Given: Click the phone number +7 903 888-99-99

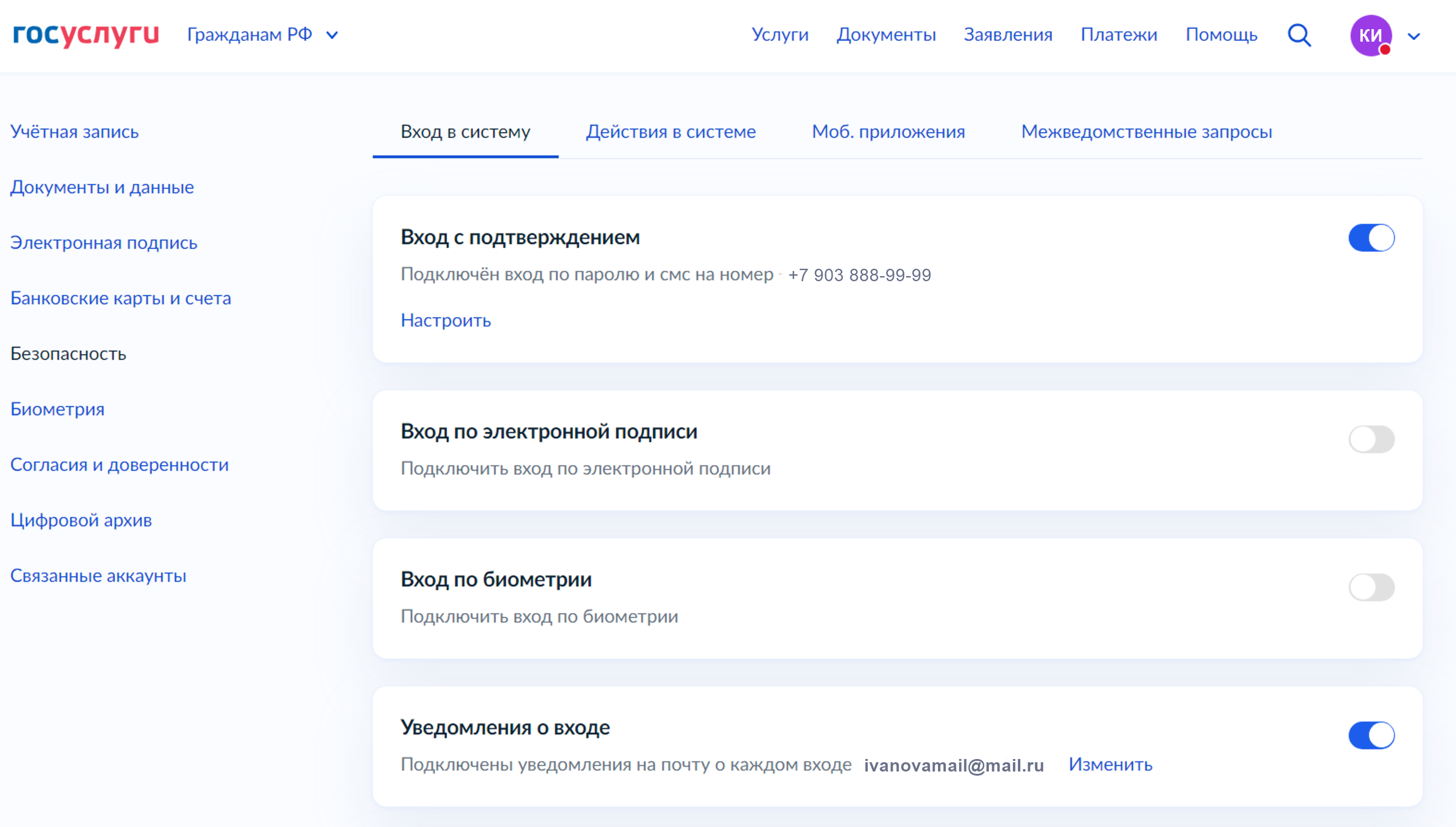Looking at the screenshot, I should click(860, 275).
